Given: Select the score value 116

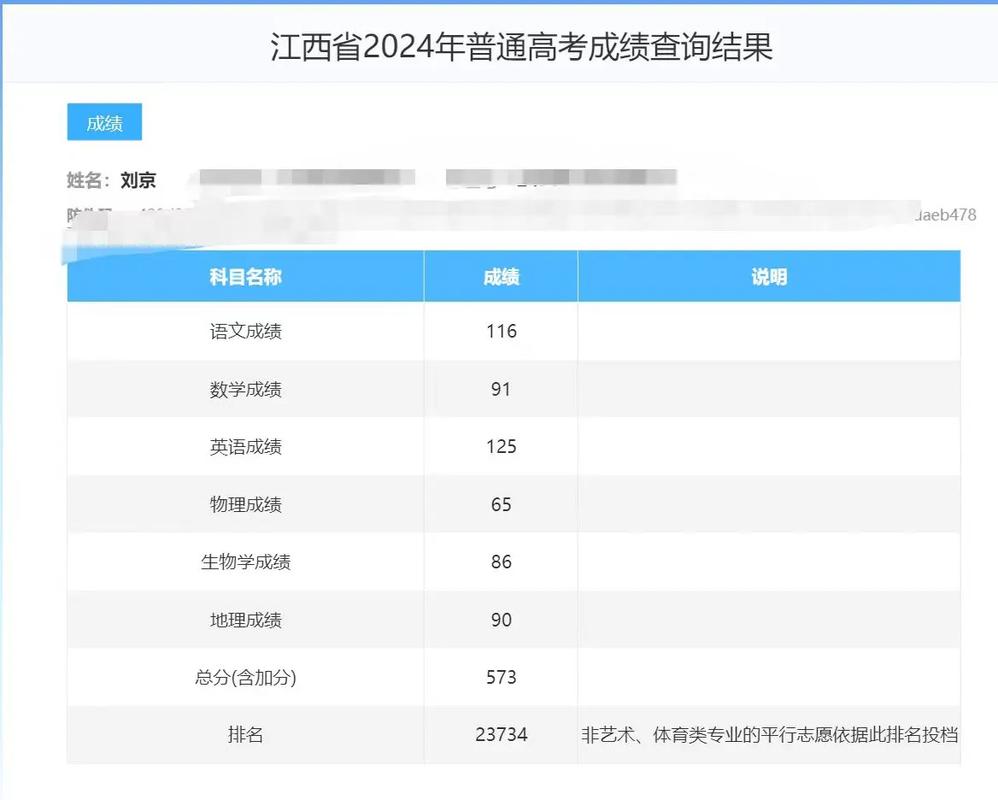Looking at the screenshot, I should click(501, 332).
